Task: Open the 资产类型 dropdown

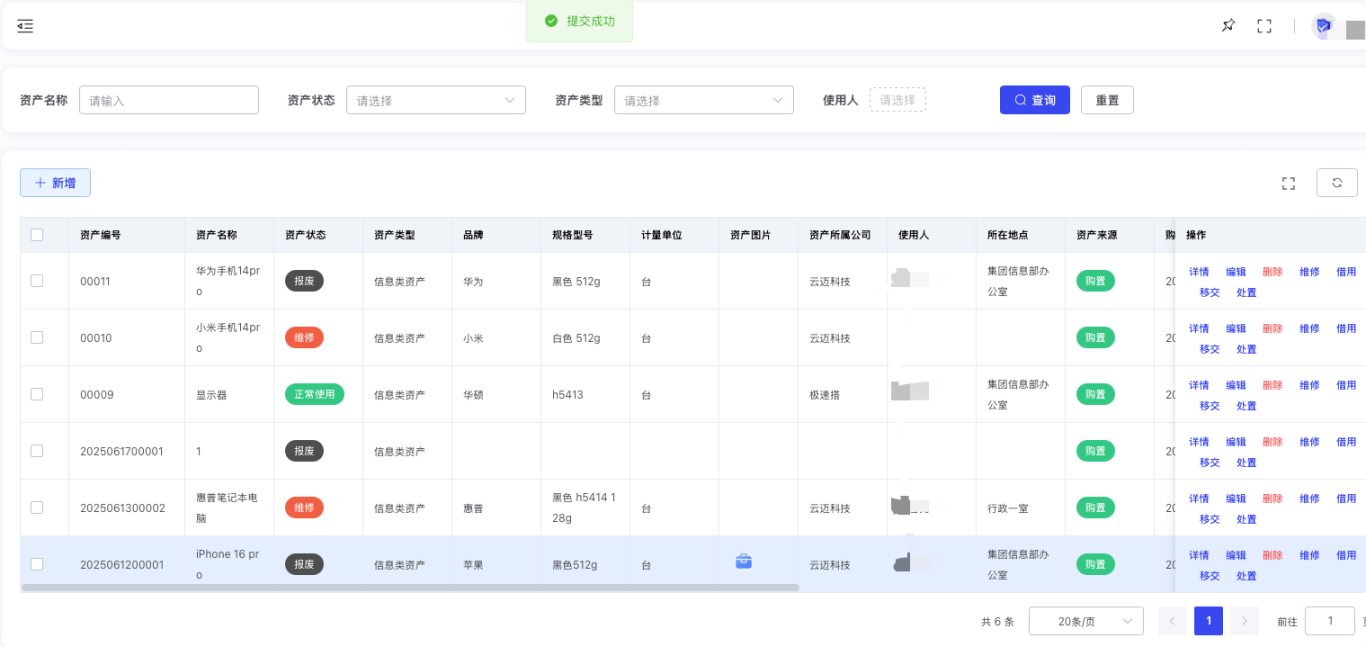Action: [704, 100]
